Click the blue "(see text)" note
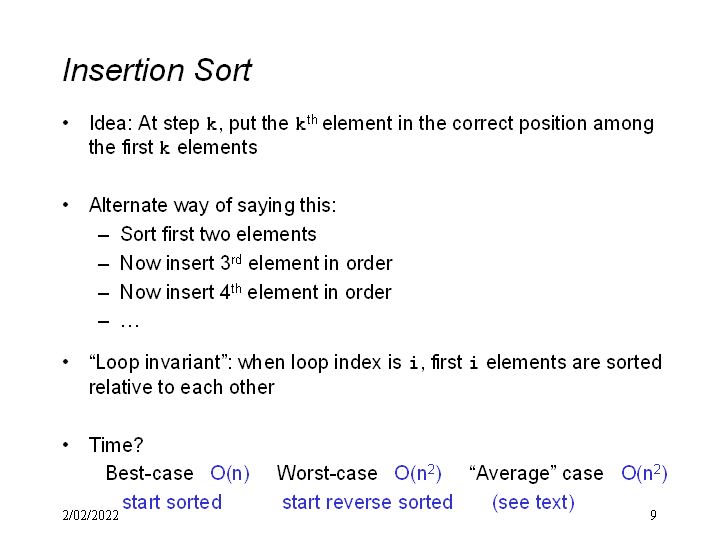 533,502
